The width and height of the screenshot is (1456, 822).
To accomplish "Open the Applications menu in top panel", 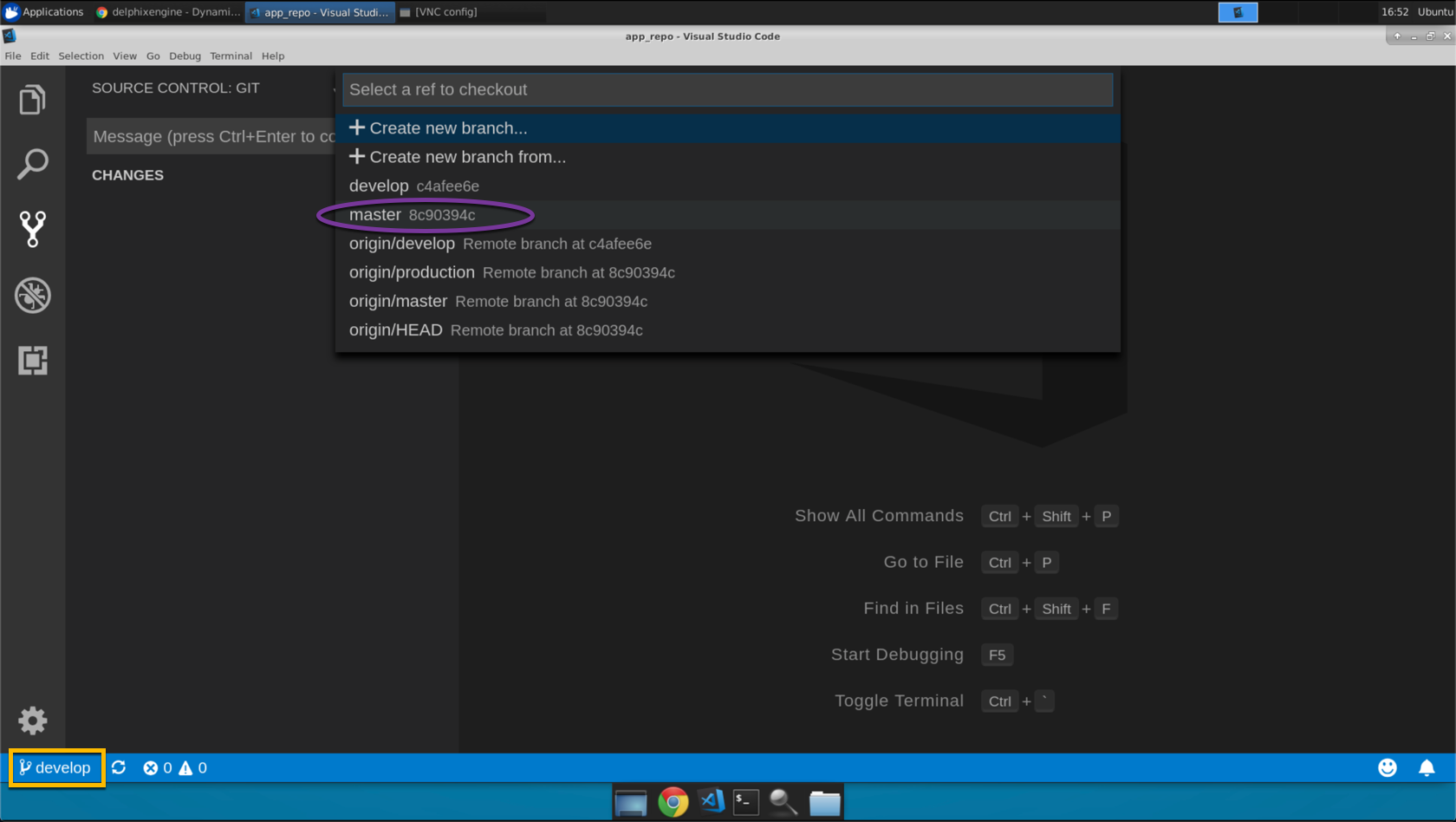I will pos(44,12).
